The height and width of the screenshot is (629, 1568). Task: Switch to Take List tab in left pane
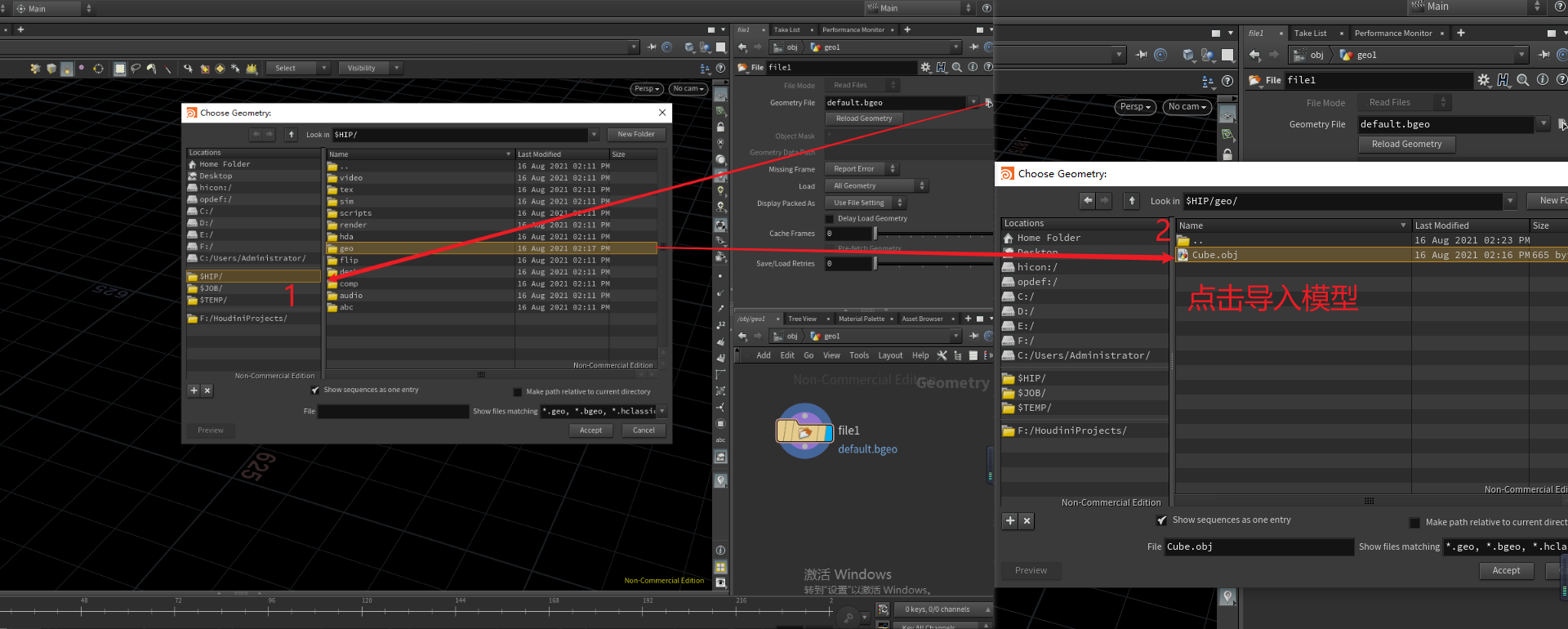pyautogui.click(x=787, y=30)
